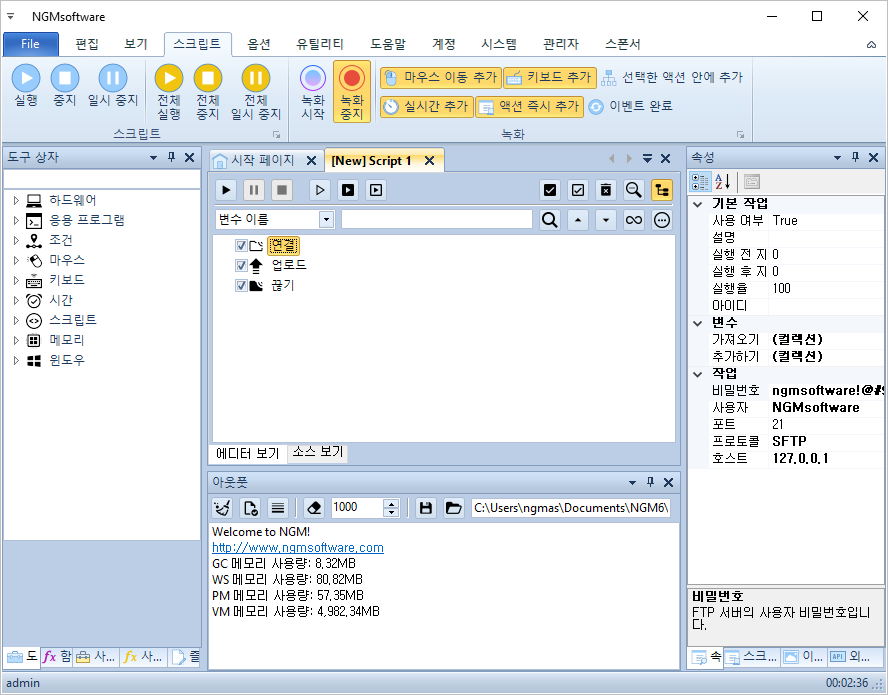888x695 pixels.
Task: Collapse the 변수 property group
Action: (698, 323)
